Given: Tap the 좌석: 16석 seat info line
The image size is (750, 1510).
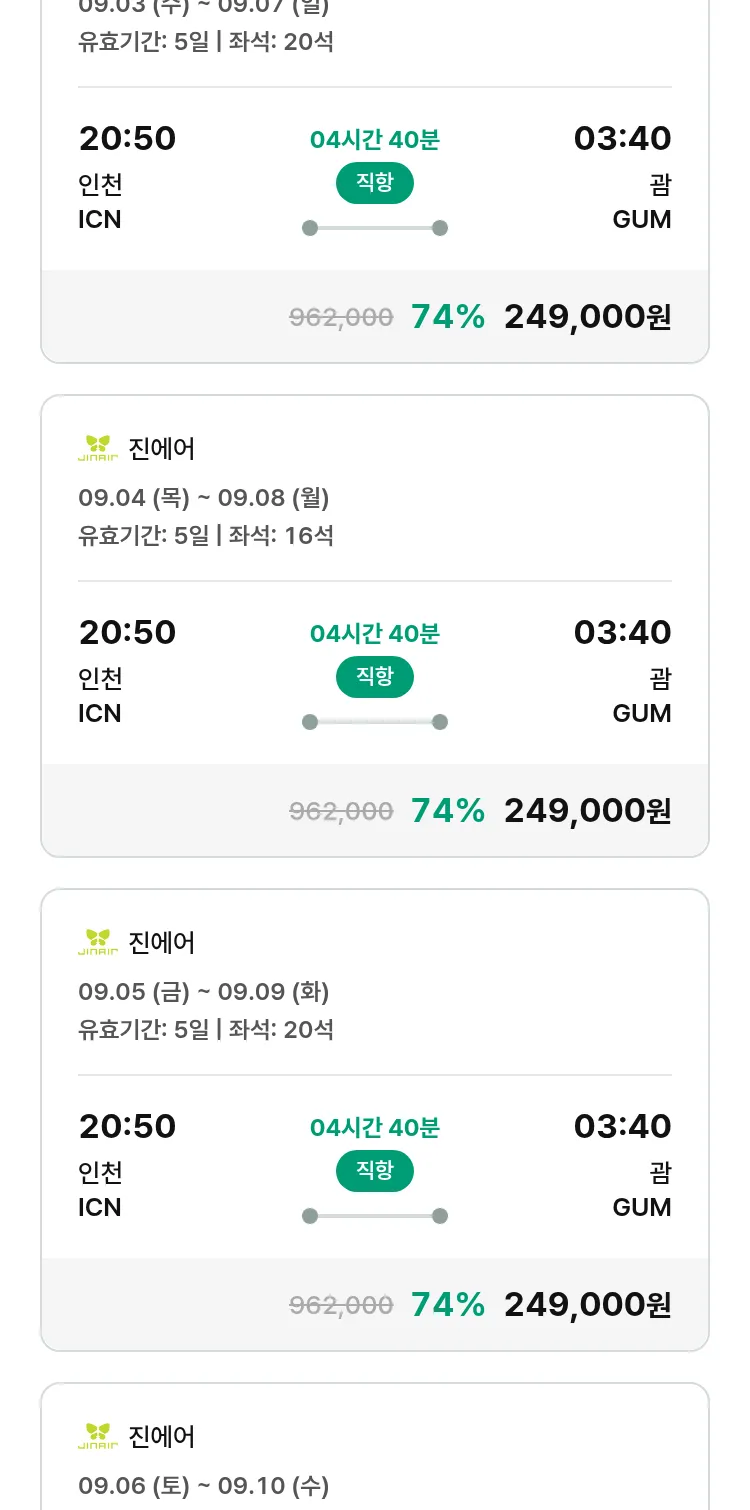Looking at the screenshot, I should tap(281, 536).
